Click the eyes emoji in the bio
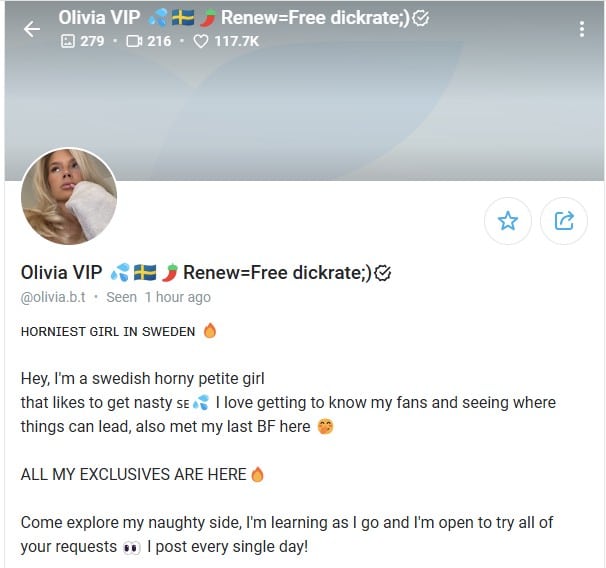The width and height of the screenshot is (606, 568). pyautogui.click(x=132, y=548)
